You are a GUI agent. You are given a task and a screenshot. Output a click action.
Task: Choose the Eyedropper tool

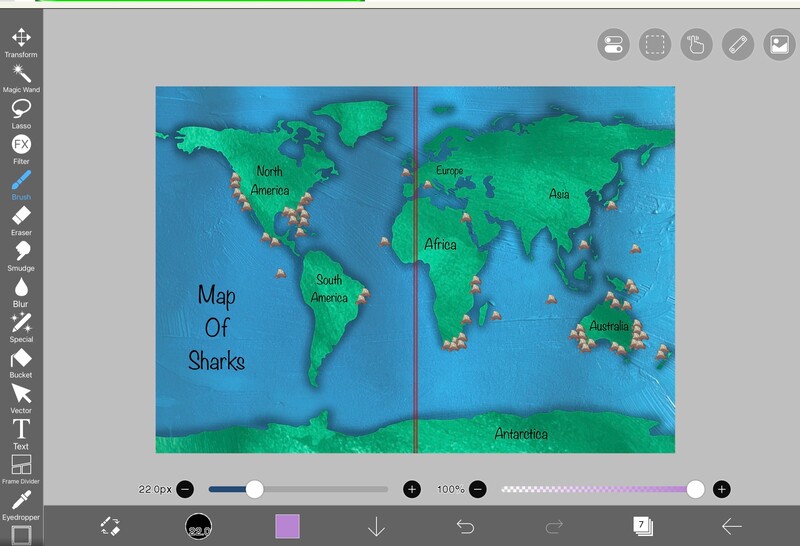click(x=20, y=501)
